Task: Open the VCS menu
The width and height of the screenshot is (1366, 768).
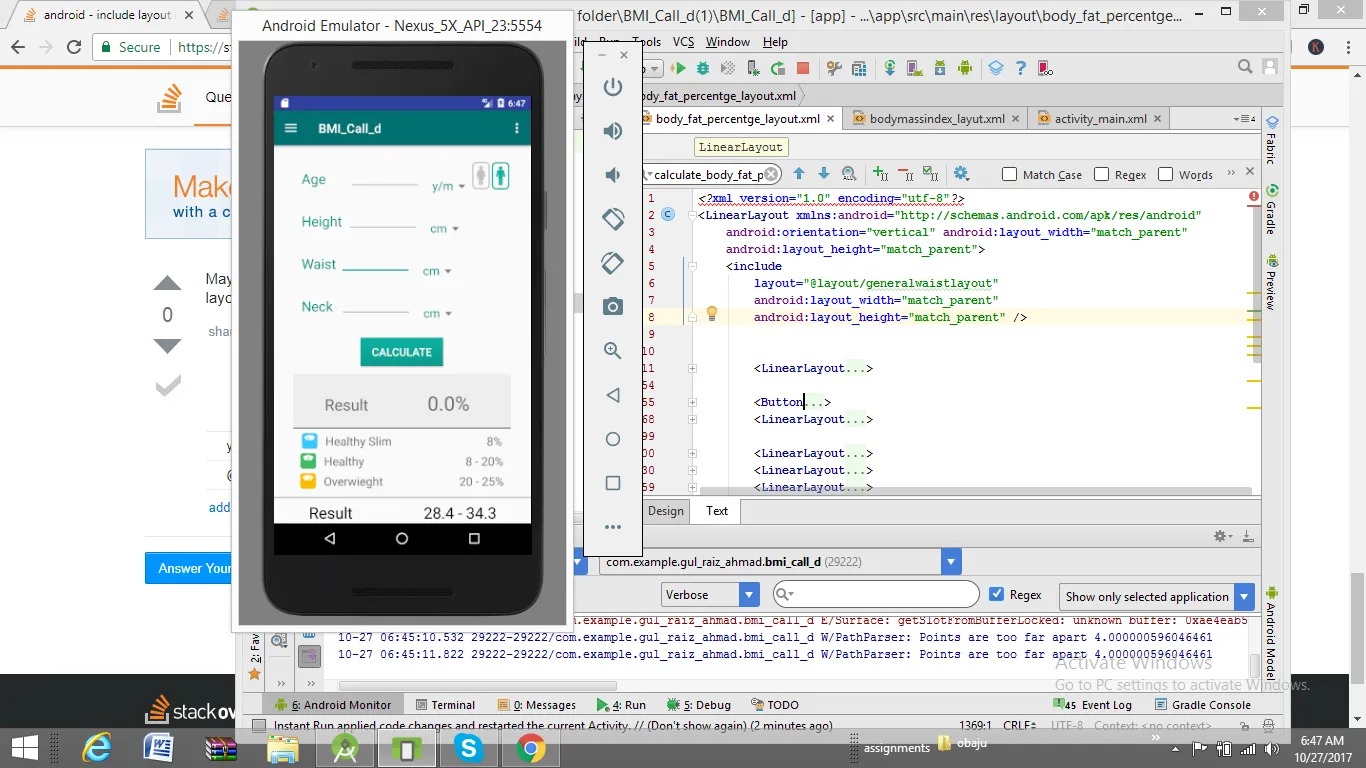Action: pyautogui.click(x=683, y=42)
